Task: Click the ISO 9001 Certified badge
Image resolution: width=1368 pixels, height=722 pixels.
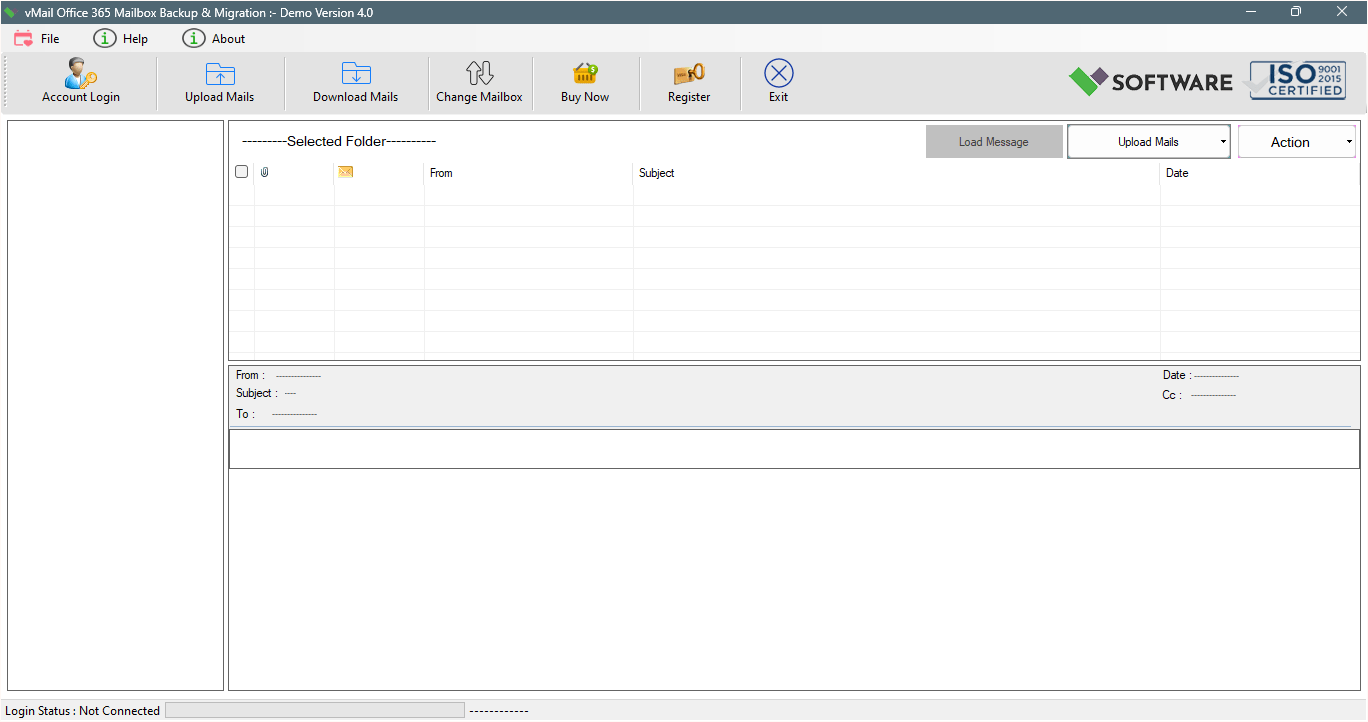Action: point(1297,81)
